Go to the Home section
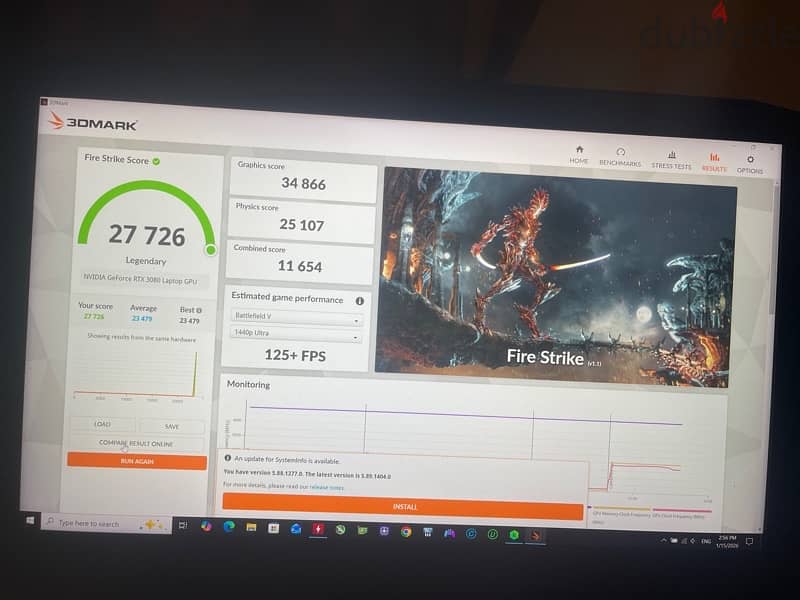 (579, 155)
